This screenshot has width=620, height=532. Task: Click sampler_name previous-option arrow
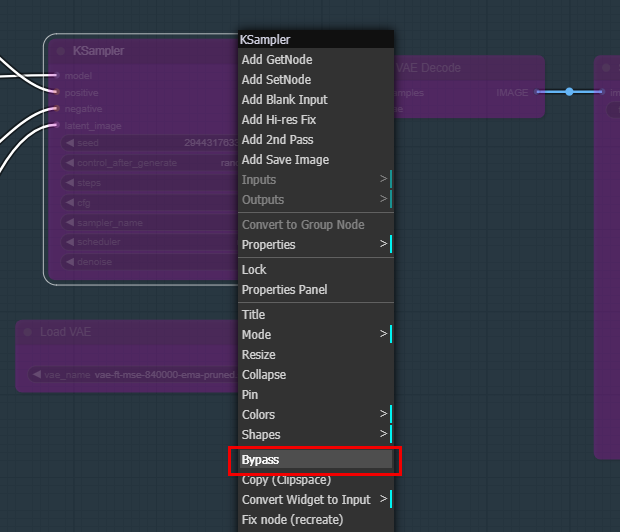point(70,222)
